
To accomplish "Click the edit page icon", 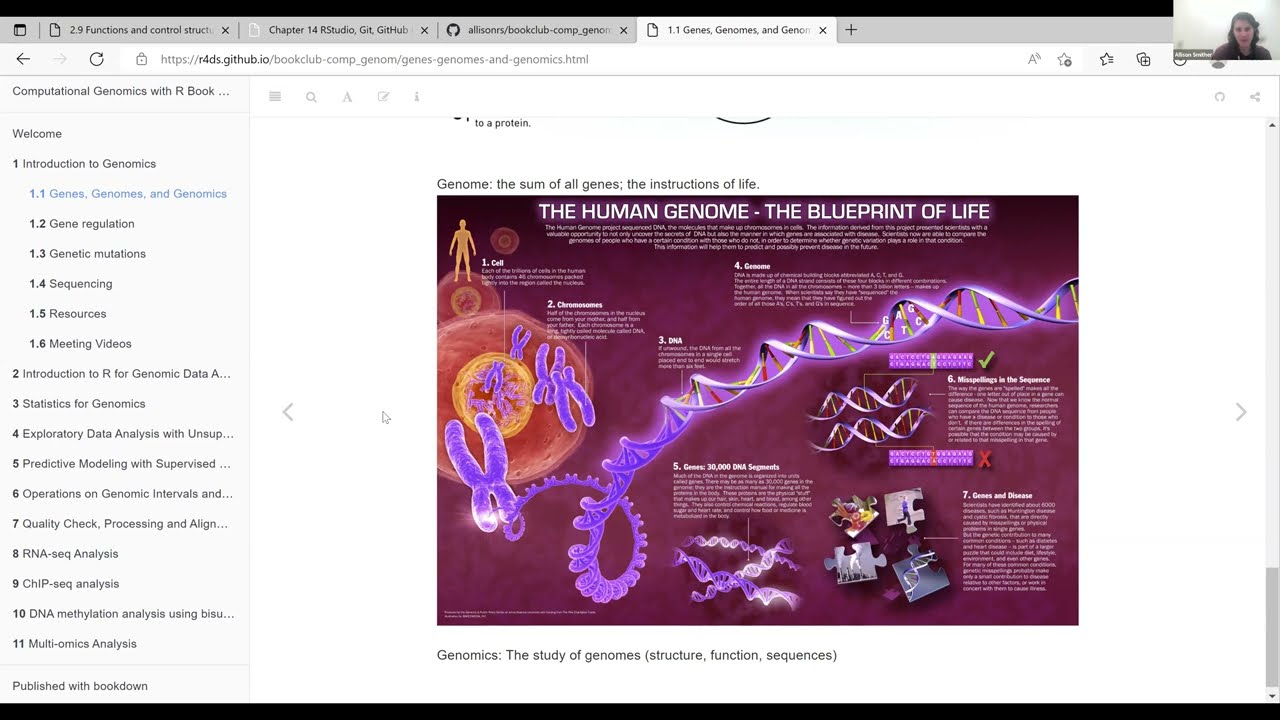I will (x=383, y=97).
